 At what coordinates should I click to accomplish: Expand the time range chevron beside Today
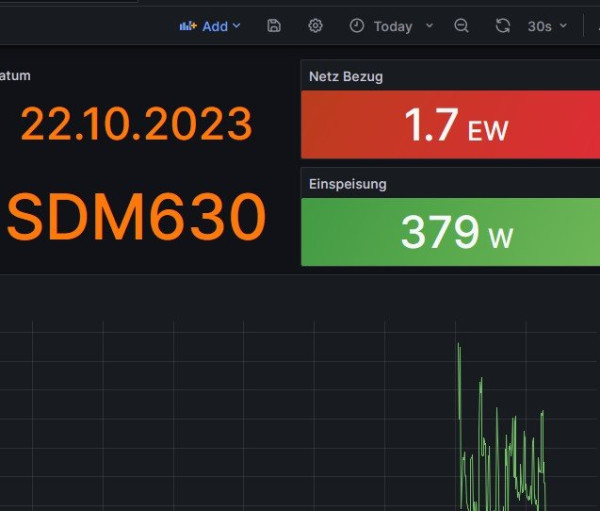[429, 26]
